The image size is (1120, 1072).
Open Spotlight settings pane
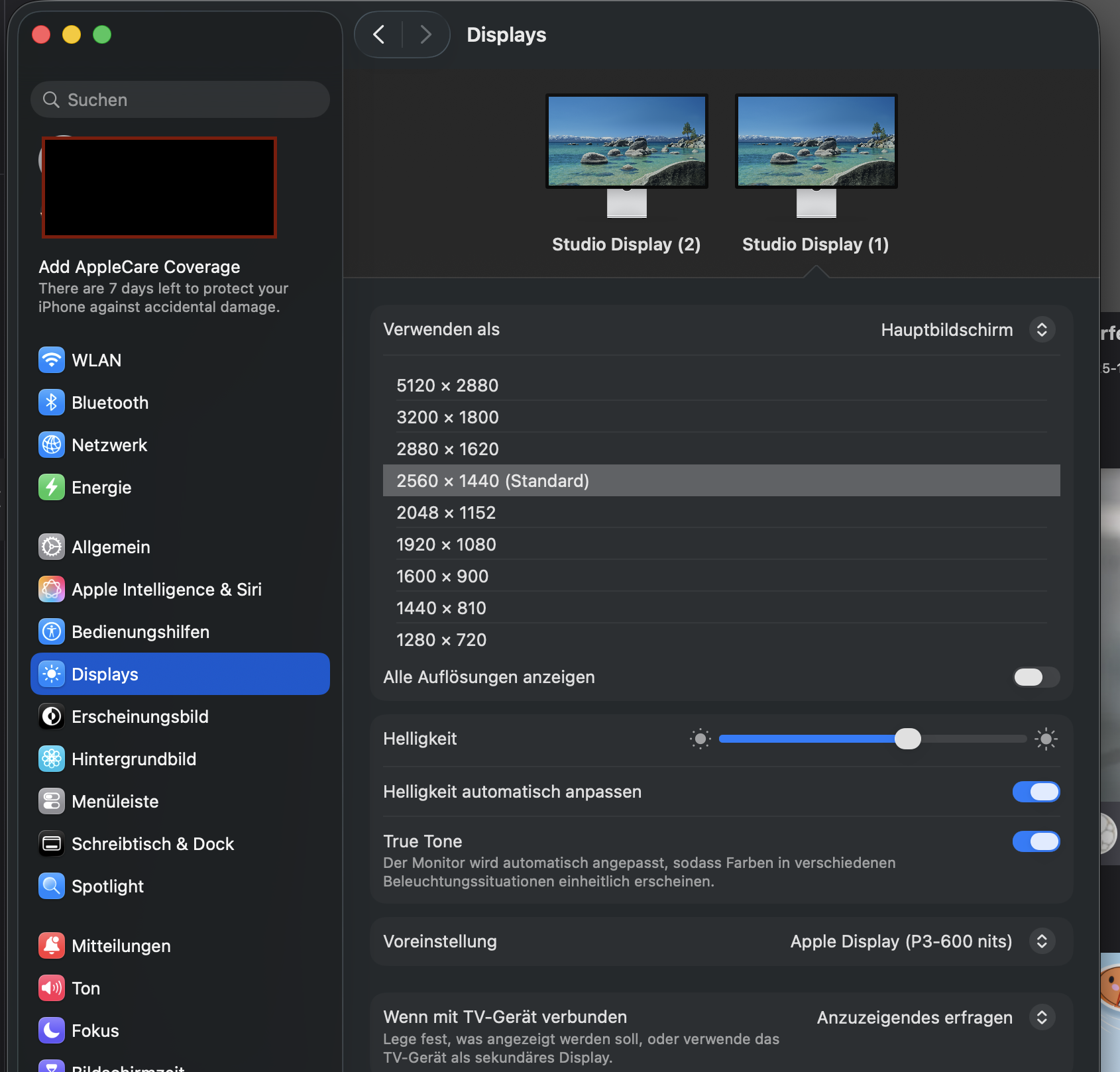180,886
